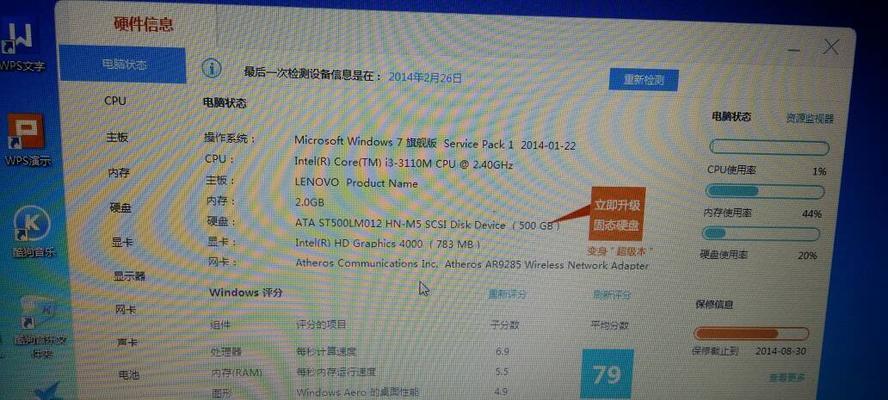Click the ATA ST500LM012 disk device text
Viewport: 888px width, 400px height.
[428, 224]
